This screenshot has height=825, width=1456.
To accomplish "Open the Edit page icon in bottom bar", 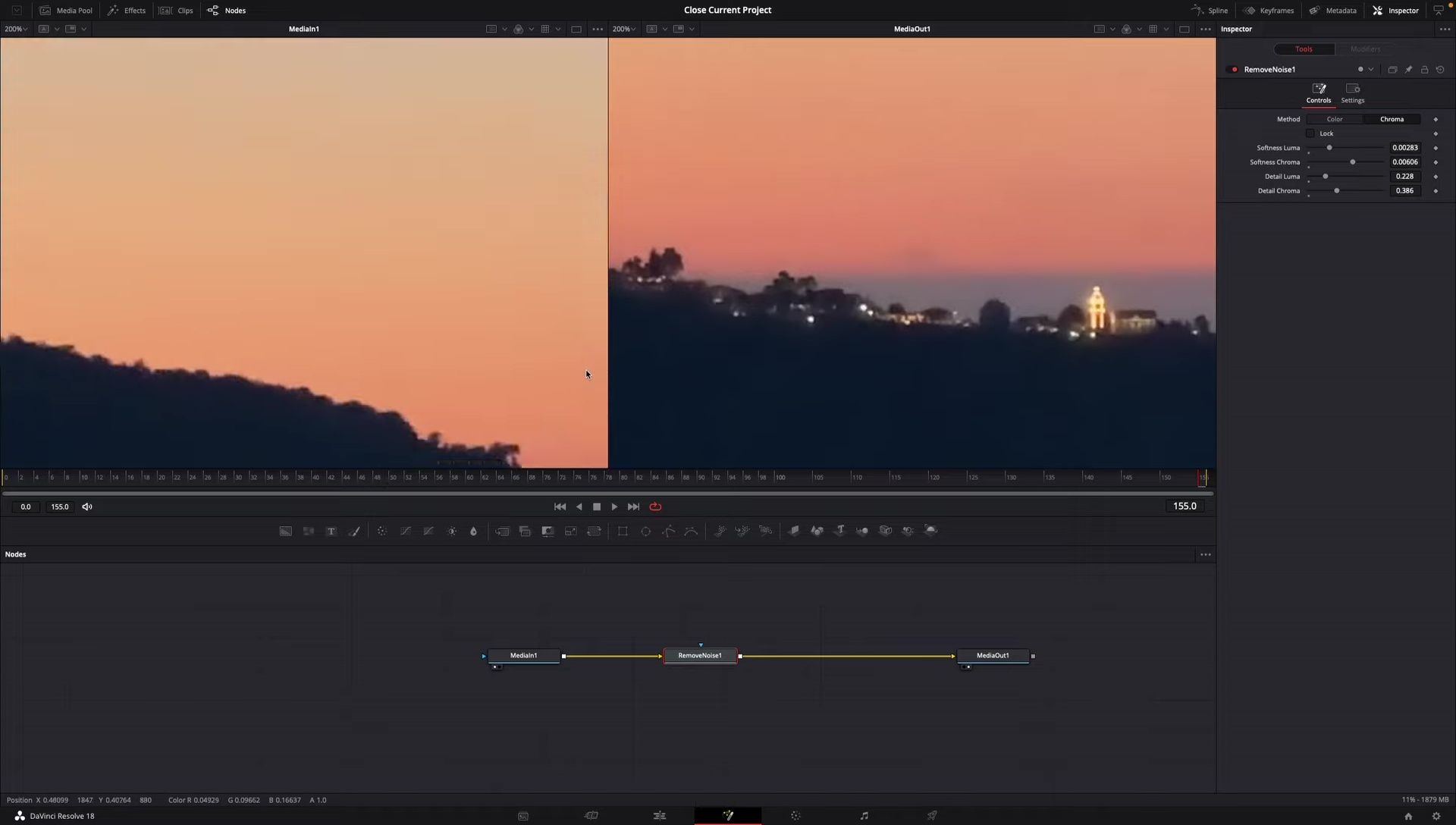I will [660, 816].
